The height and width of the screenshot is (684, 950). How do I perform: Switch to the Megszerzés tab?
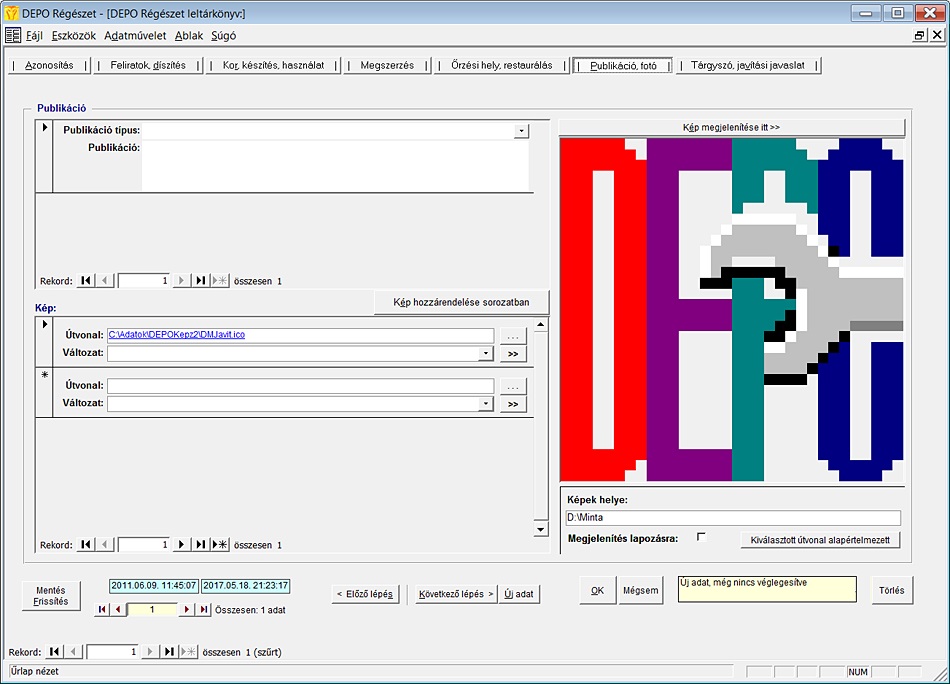pos(386,65)
